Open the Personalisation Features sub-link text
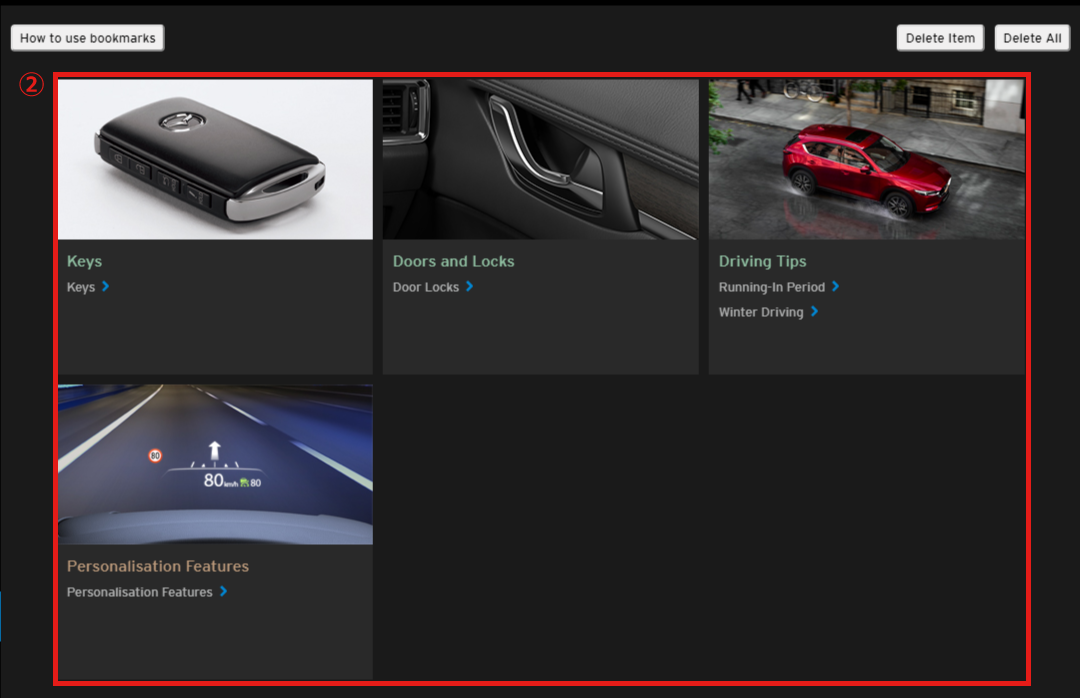Viewport: 1080px width, 698px height. coord(139,592)
